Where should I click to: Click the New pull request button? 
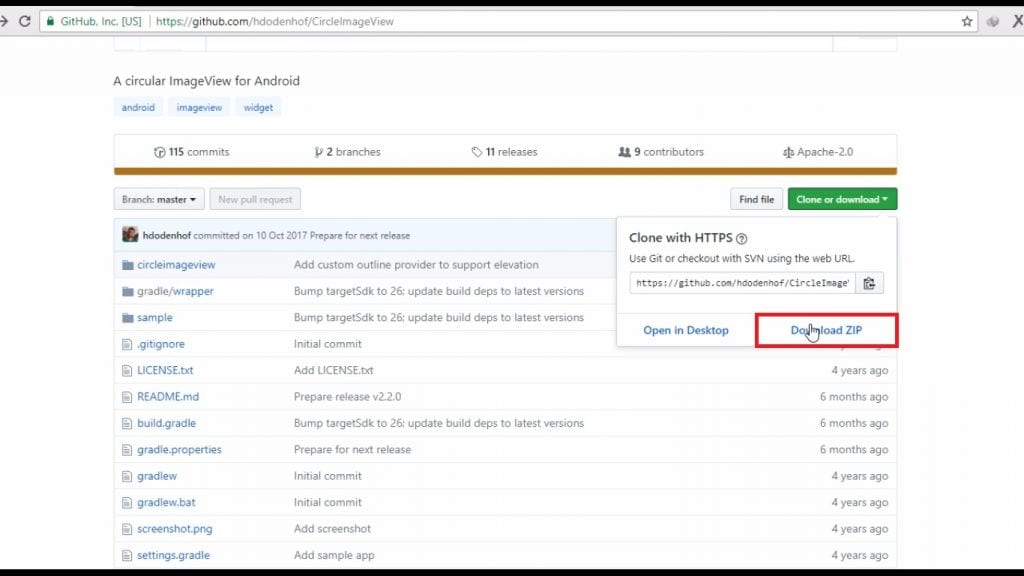[255, 199]
